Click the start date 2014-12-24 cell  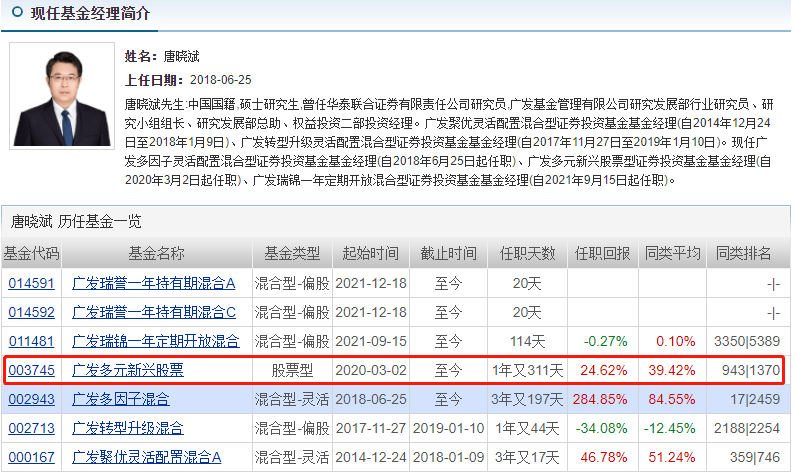click(371, 457)
